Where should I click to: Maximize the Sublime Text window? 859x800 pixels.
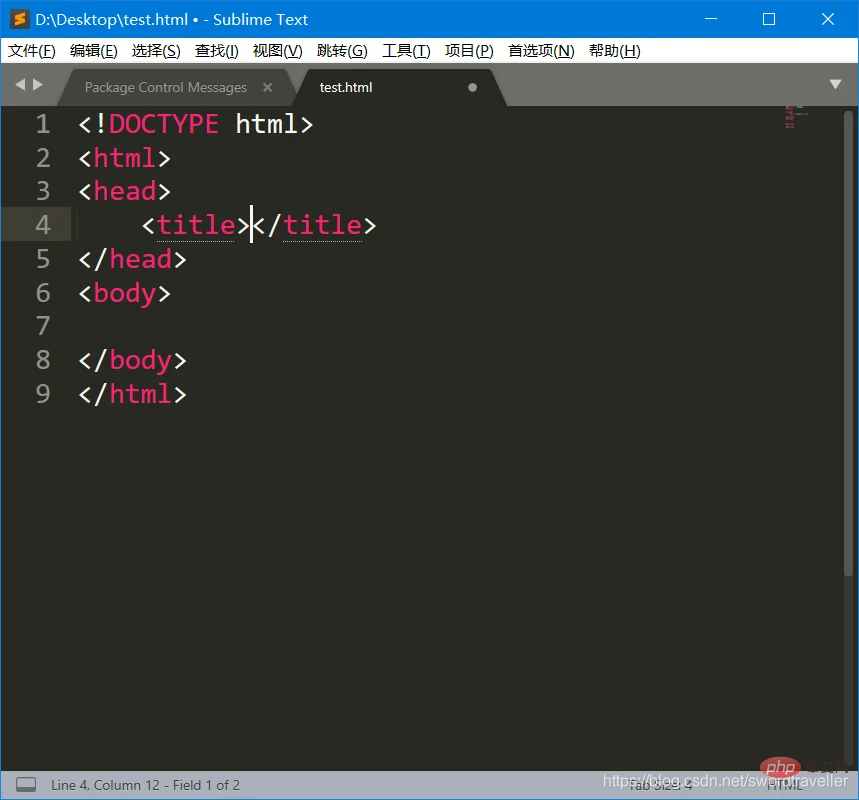[769, 19]
